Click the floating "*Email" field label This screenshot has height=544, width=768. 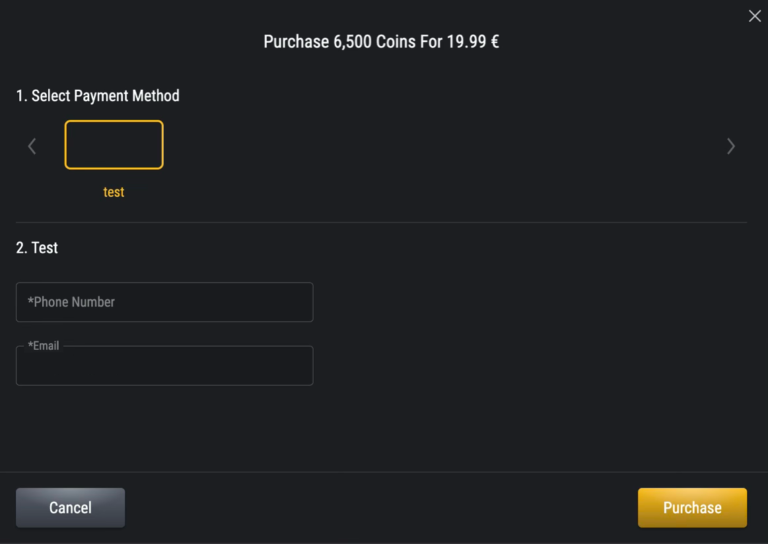[44, 346]
